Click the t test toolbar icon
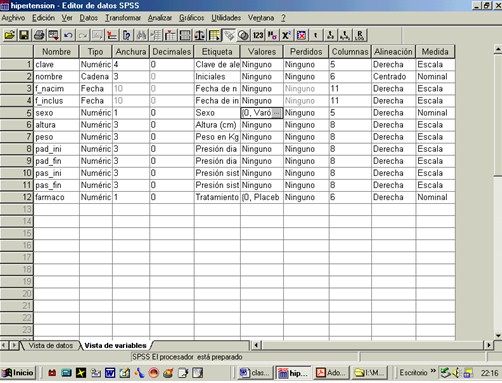Image resolution: width=502 pixels, height=383 pixels. click(x=316, y=35)
